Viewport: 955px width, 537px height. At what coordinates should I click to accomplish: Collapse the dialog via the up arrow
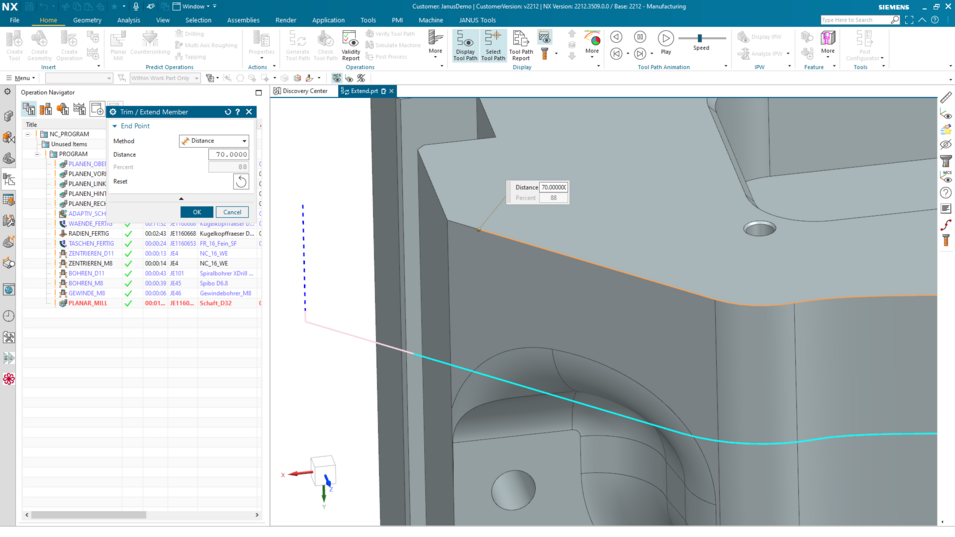click(181, 198)
